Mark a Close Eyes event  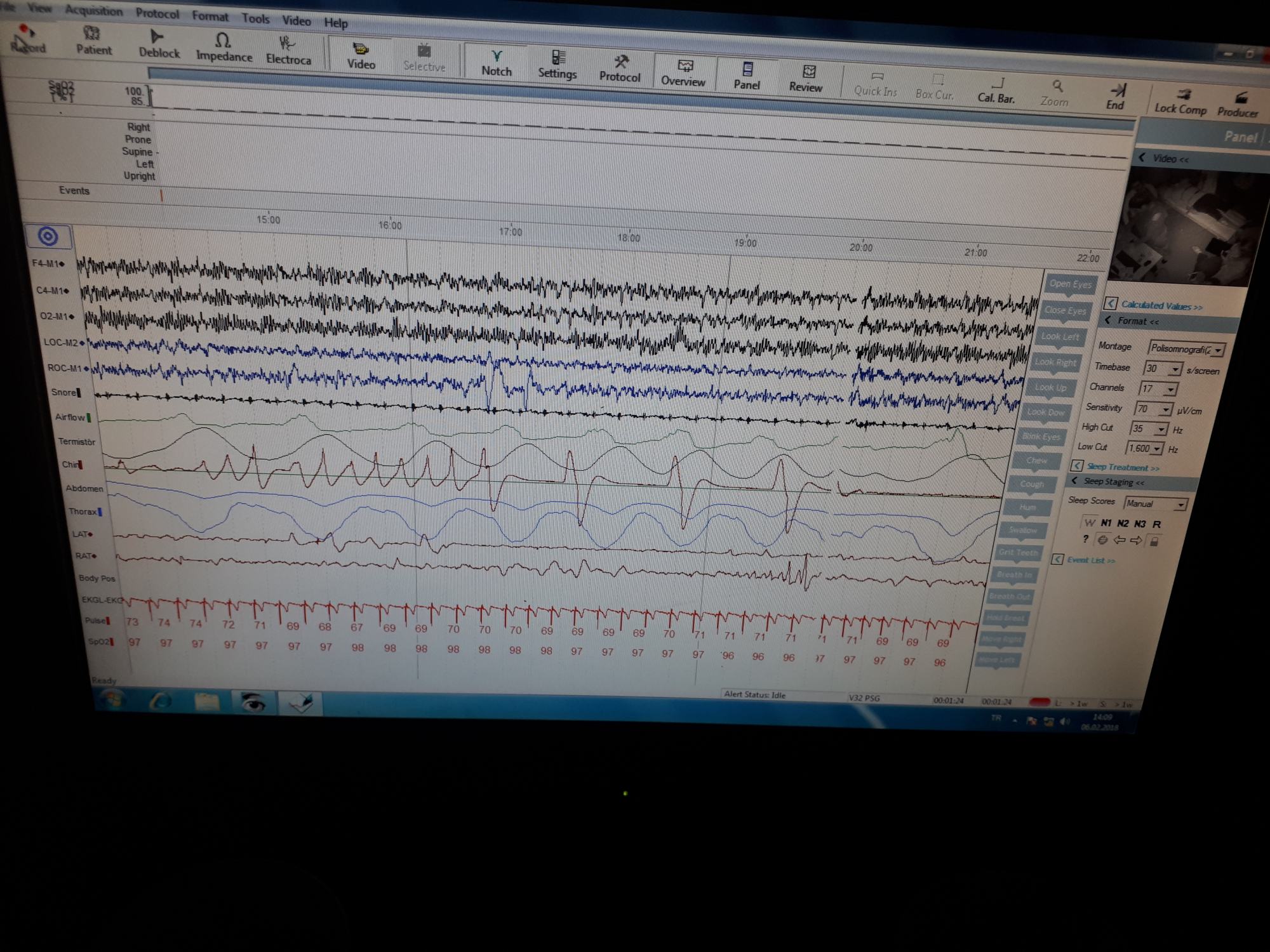1065,310
